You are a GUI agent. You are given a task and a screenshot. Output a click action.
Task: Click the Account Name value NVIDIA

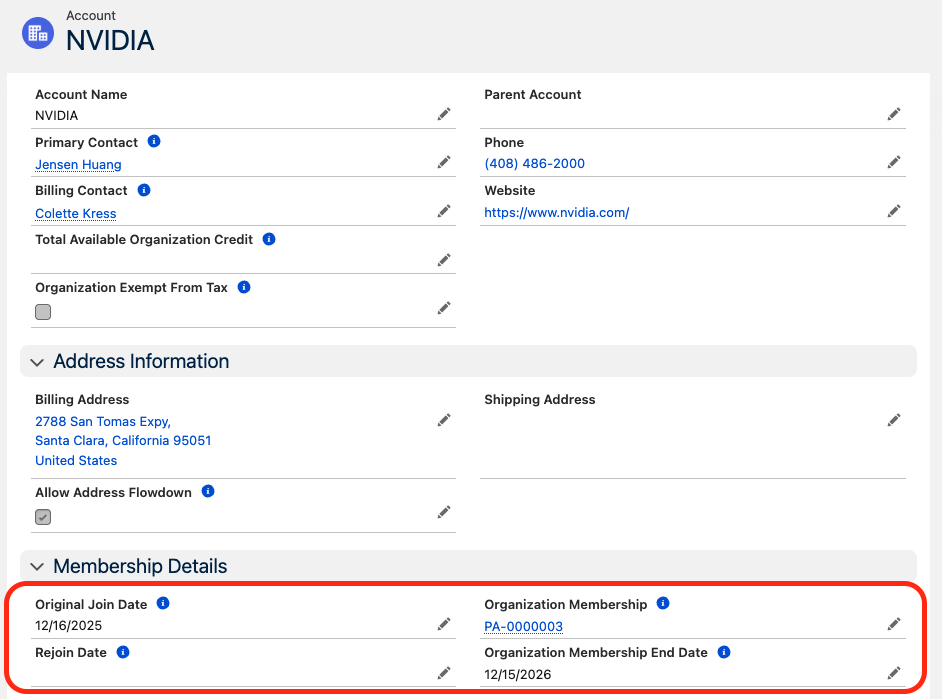tap(56, 115)
